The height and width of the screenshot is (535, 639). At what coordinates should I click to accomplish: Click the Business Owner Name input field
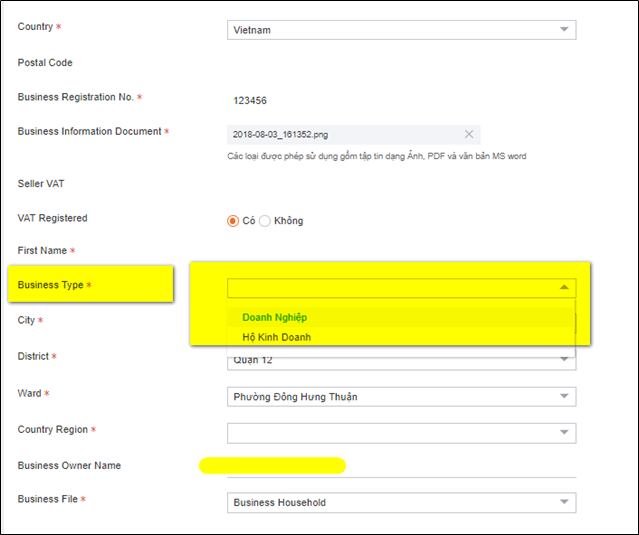[400, 466]
